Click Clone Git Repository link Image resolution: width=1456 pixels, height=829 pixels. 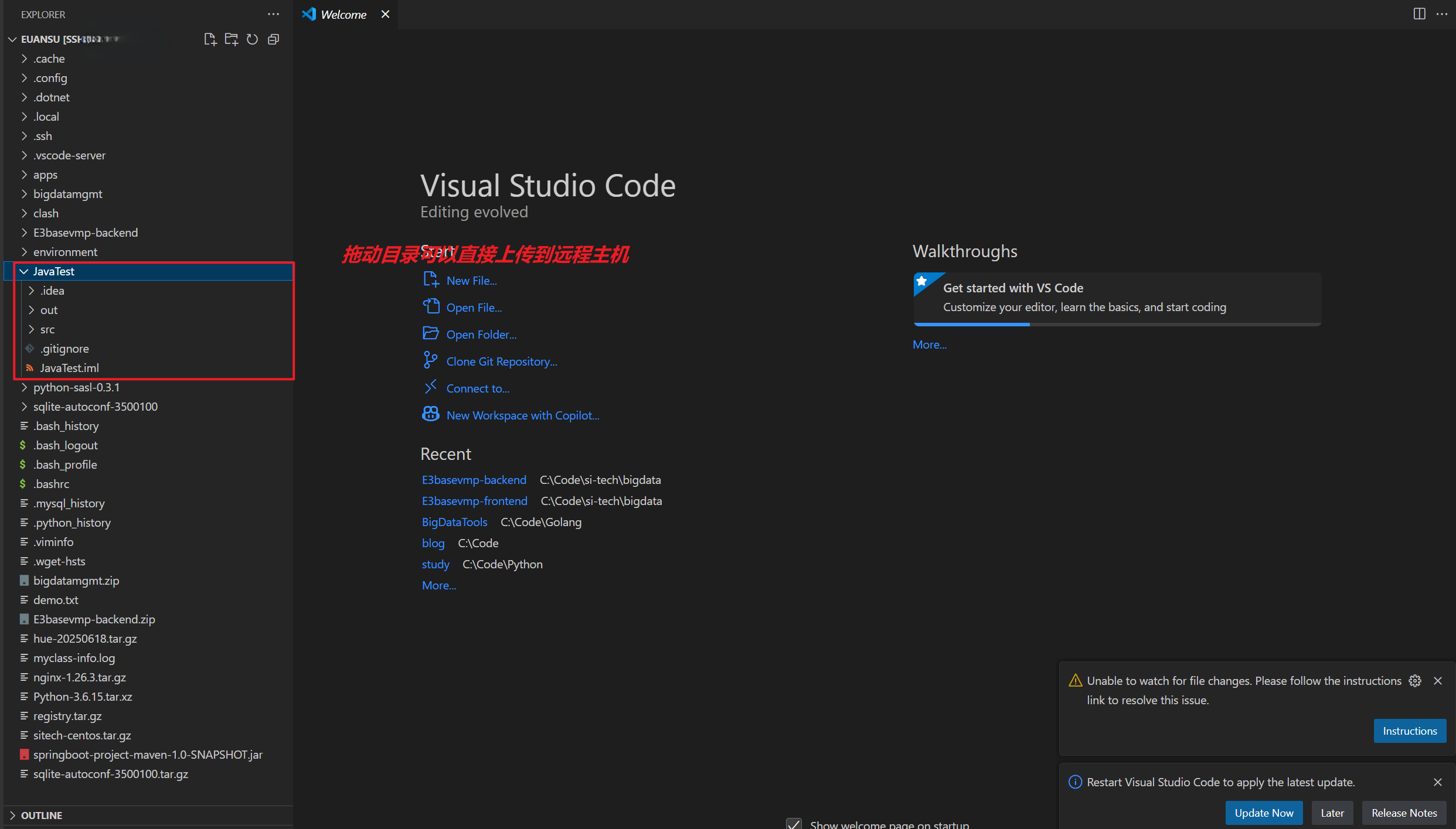[x=501, y=361]
